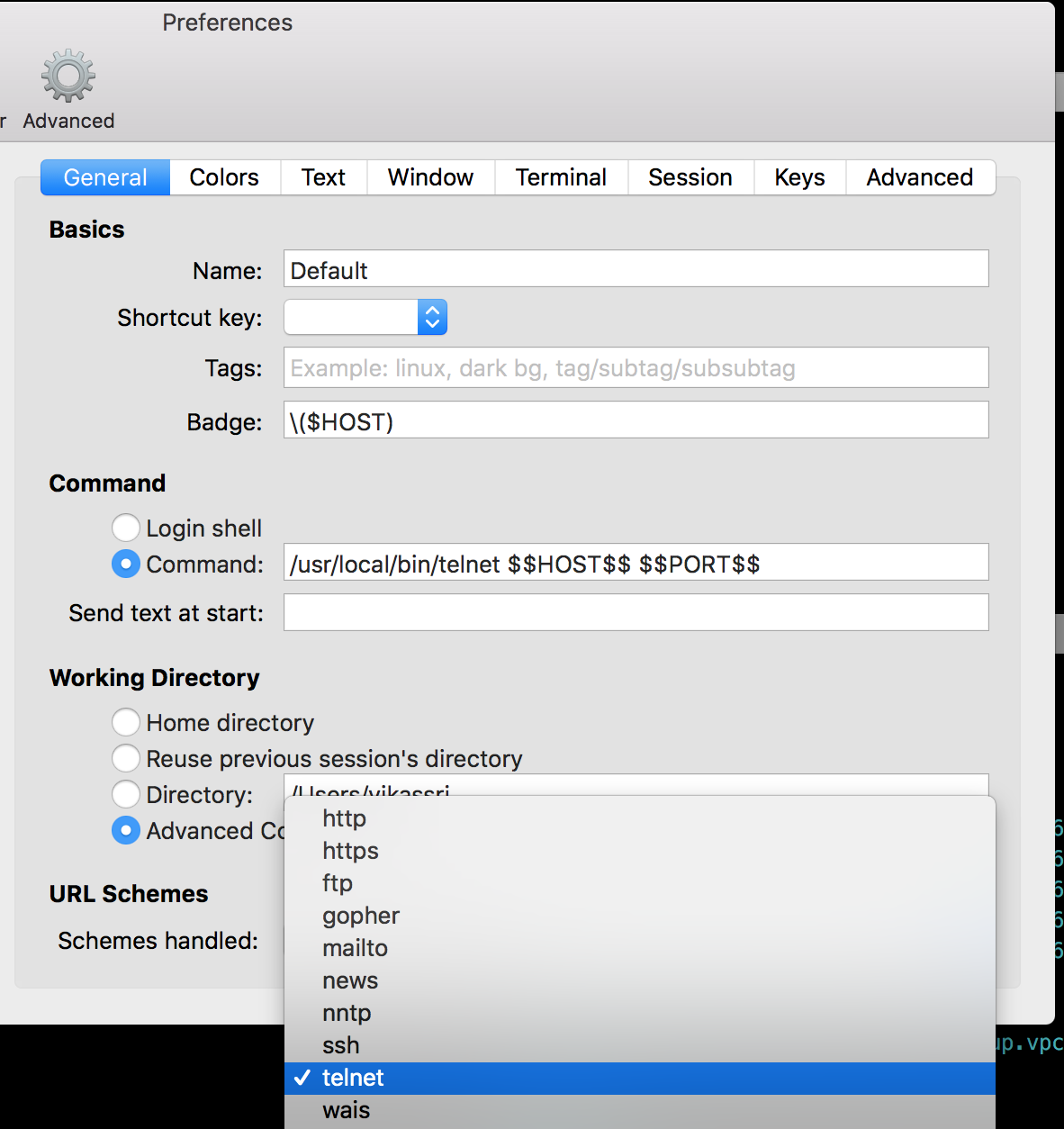
Task: Choose ssh from the schemes list
Action: click(341, 1045)
